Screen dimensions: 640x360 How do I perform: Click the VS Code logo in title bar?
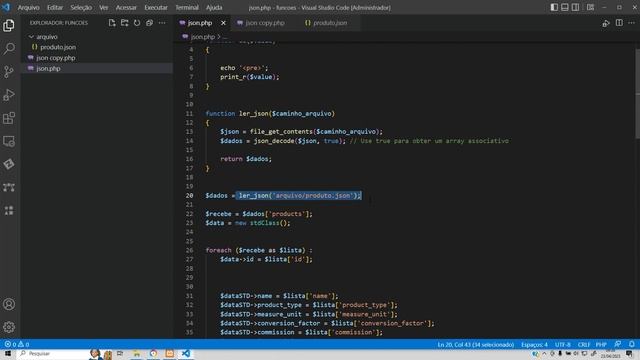(x=6, y=7)
